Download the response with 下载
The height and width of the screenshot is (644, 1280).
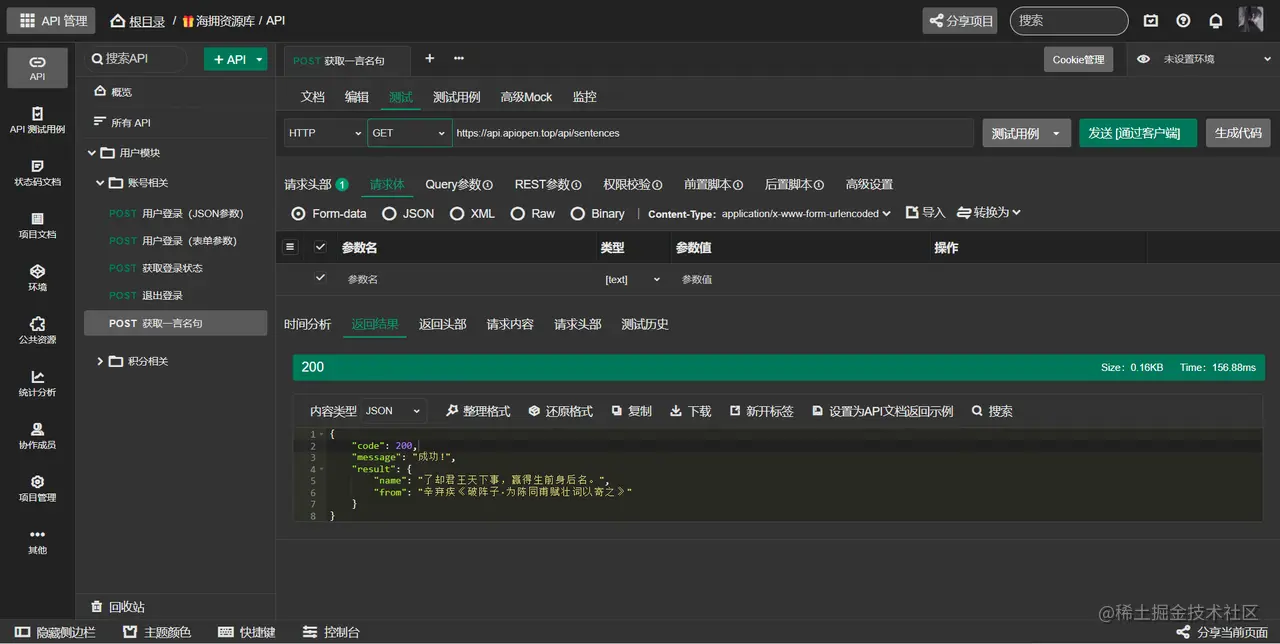690,411
